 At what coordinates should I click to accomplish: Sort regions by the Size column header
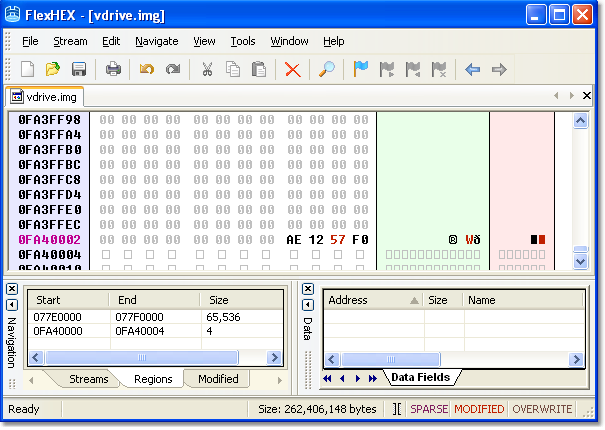[x=242, y=300]
